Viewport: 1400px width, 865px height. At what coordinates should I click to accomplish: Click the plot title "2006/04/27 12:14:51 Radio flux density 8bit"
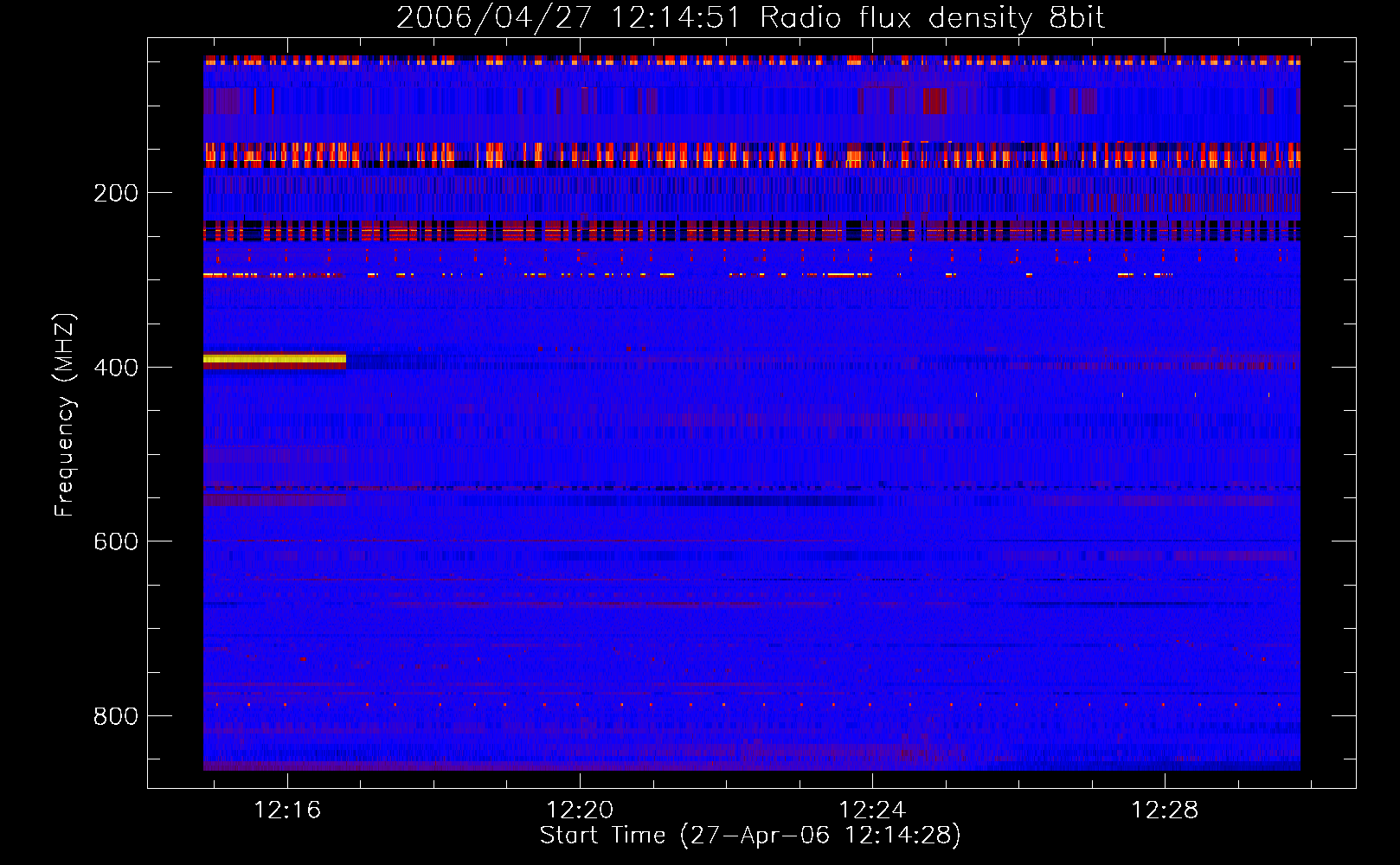click(x=750, y=17)
